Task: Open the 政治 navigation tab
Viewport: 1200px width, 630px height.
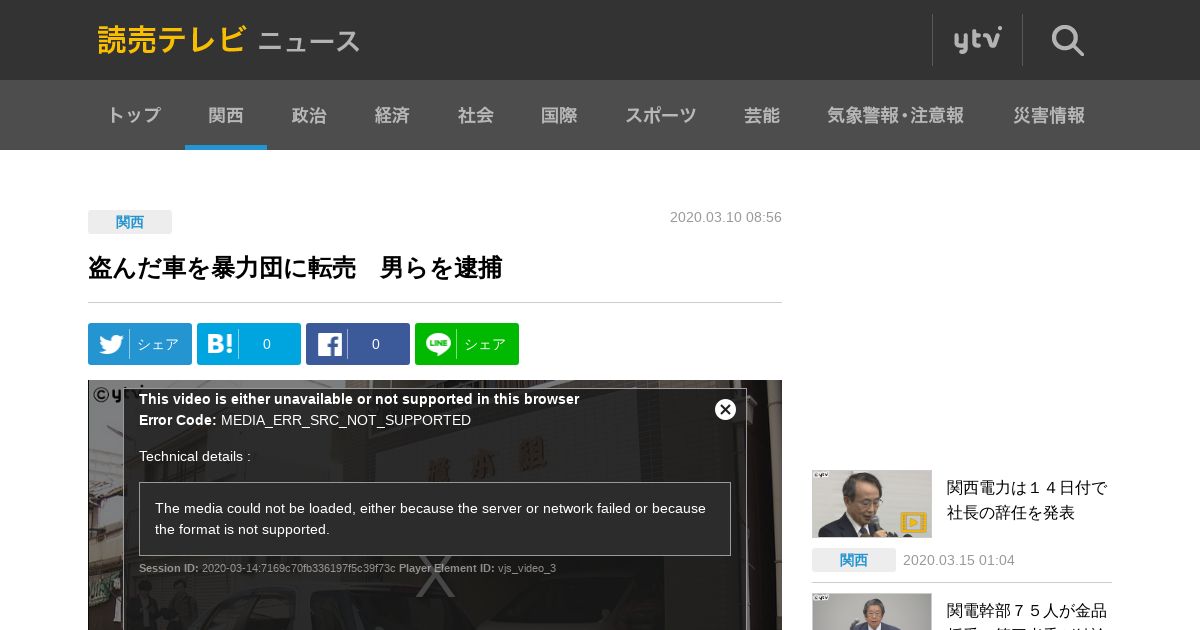Action: click(x=309, y=115)
